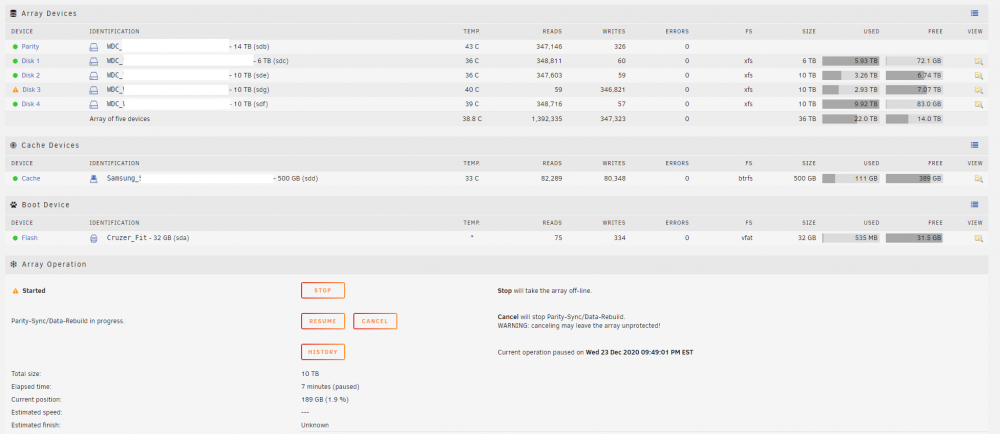1000x434 pixels.
Task: Browse Disk 1 contents via view icon
Action: [978, 61]
